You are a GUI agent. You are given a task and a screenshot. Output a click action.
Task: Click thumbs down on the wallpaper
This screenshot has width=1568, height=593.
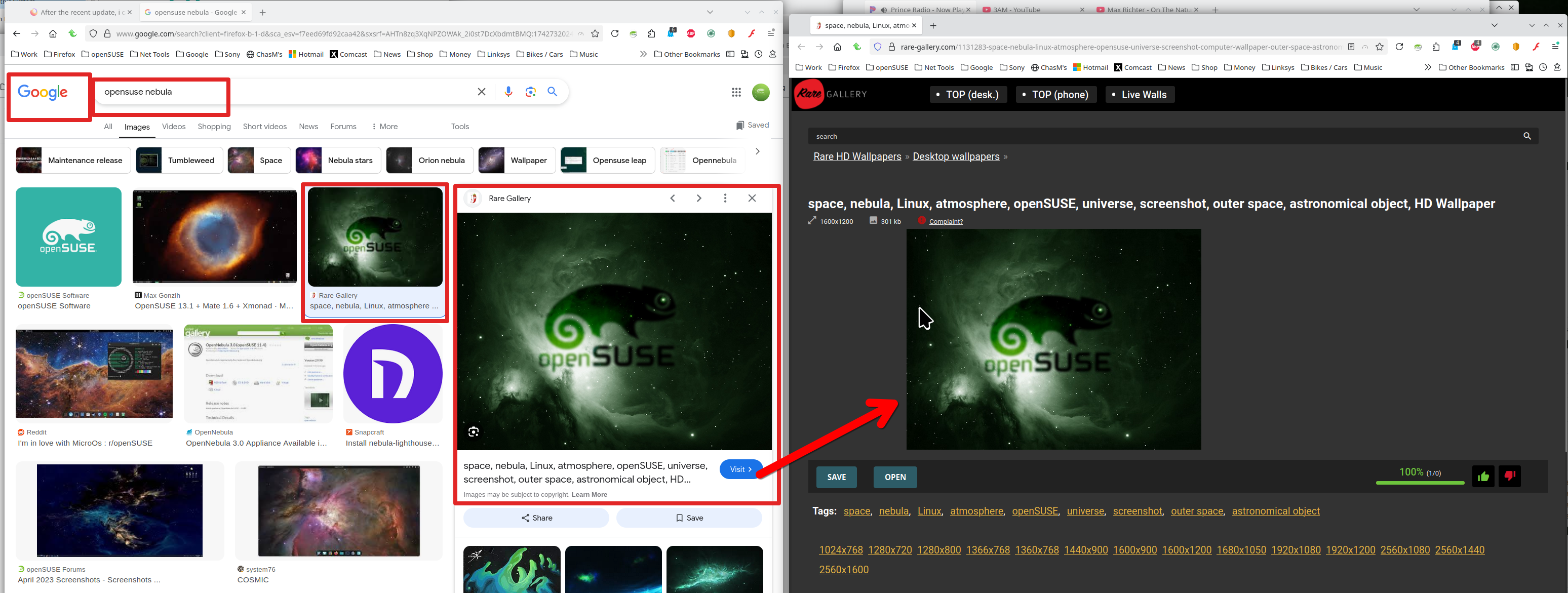(1510, 476)
